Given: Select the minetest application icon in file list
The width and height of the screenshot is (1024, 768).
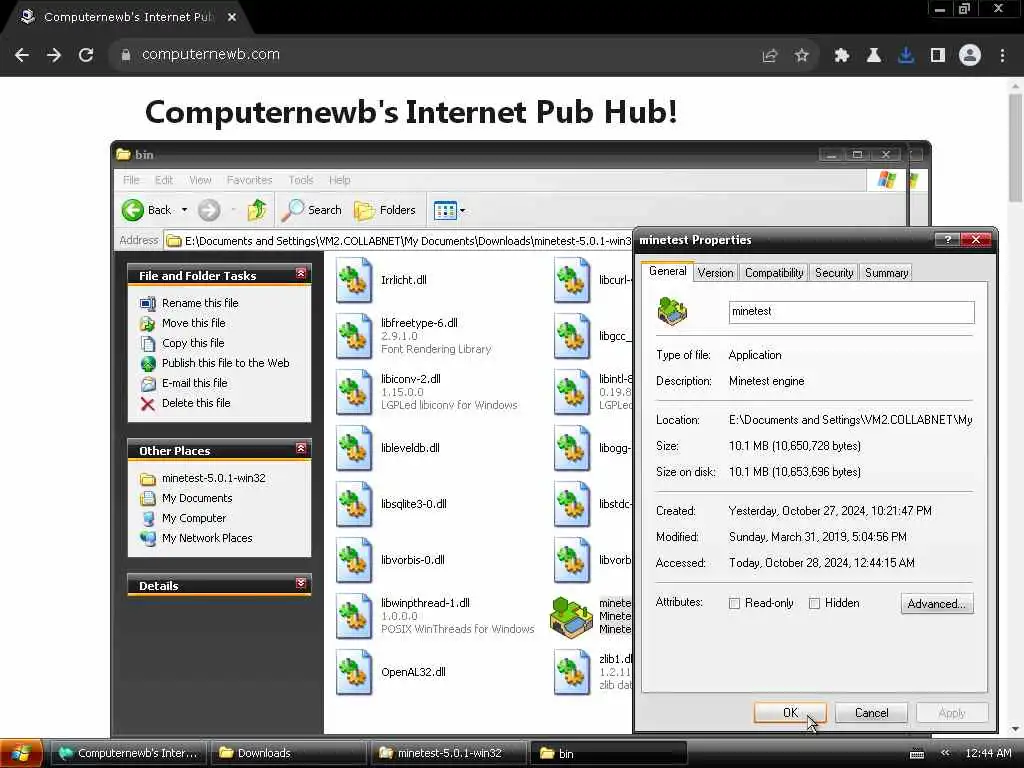Looking at the screenshot, I should pyautogui.click(x=571, y=616).
